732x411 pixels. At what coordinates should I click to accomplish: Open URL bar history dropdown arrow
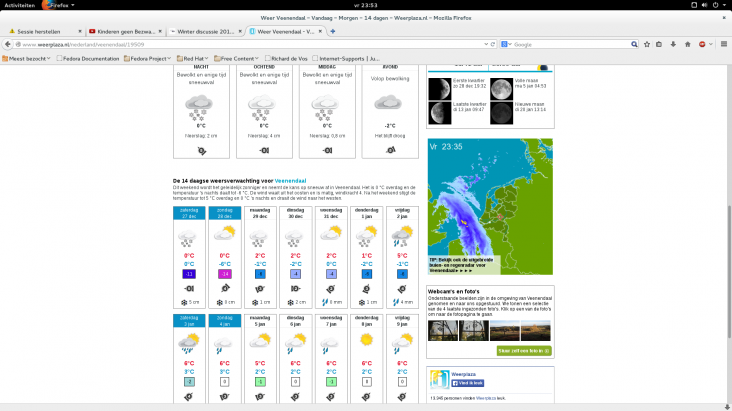pos(486,44)
